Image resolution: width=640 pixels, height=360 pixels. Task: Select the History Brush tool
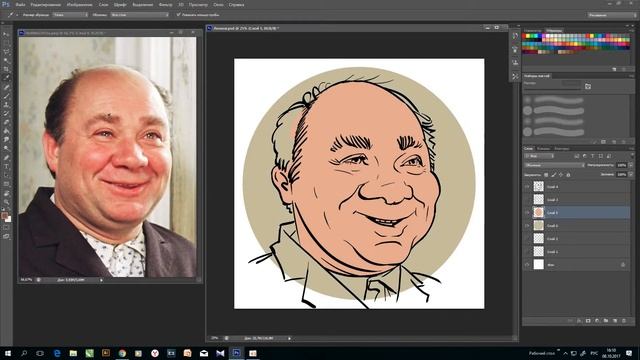6,113
